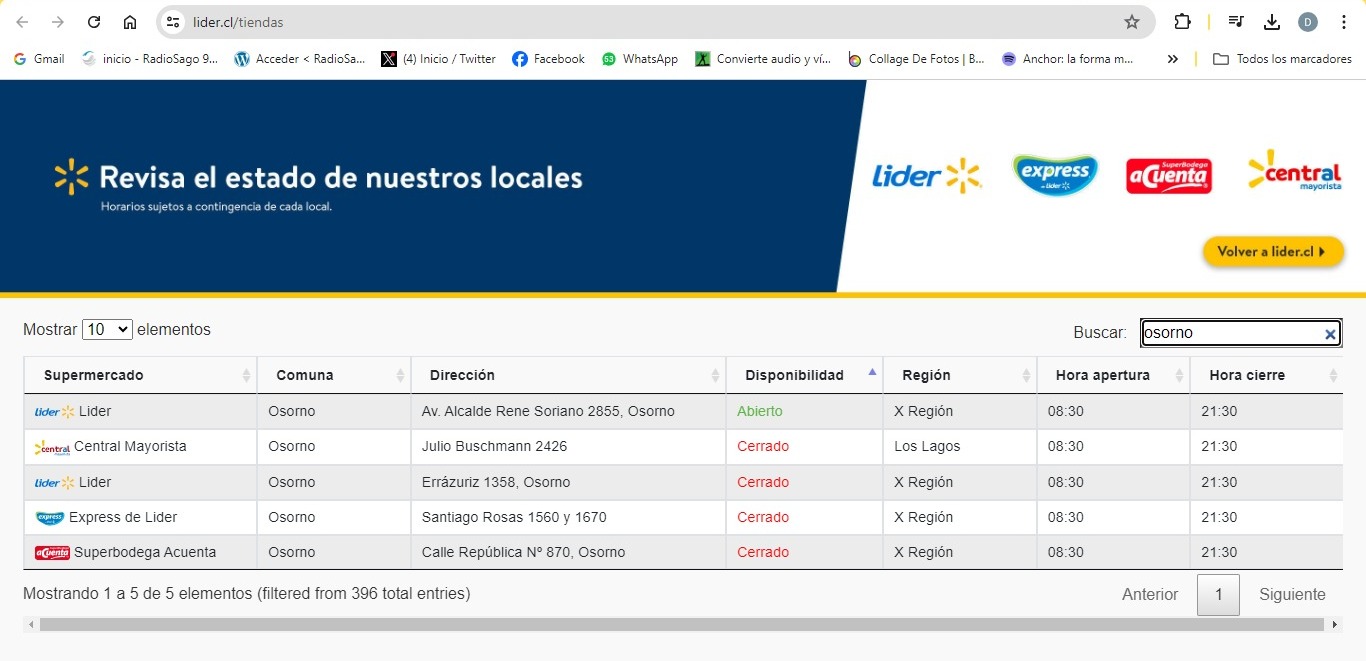Select address Santiago Rosas 1560 y 1670

(514, 517)
